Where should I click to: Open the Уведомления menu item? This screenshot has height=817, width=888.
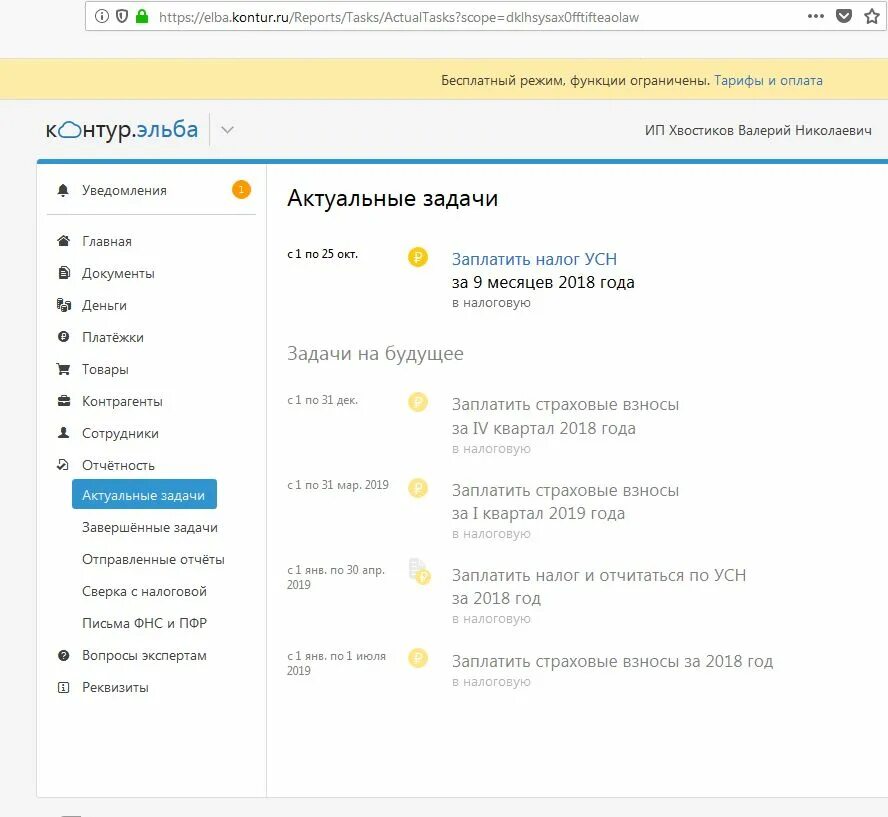coord(124,190)
